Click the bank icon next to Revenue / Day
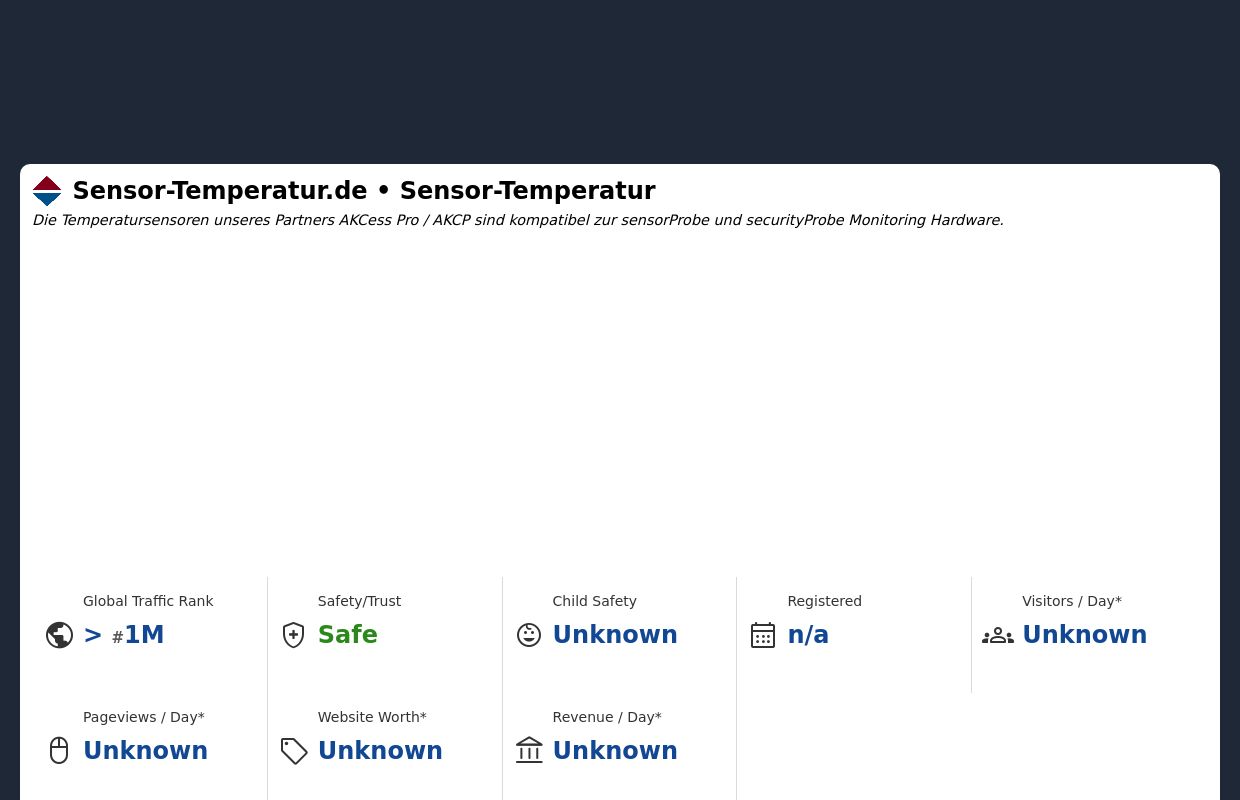This screenshot has width=1240, height=800. (528, 750)
